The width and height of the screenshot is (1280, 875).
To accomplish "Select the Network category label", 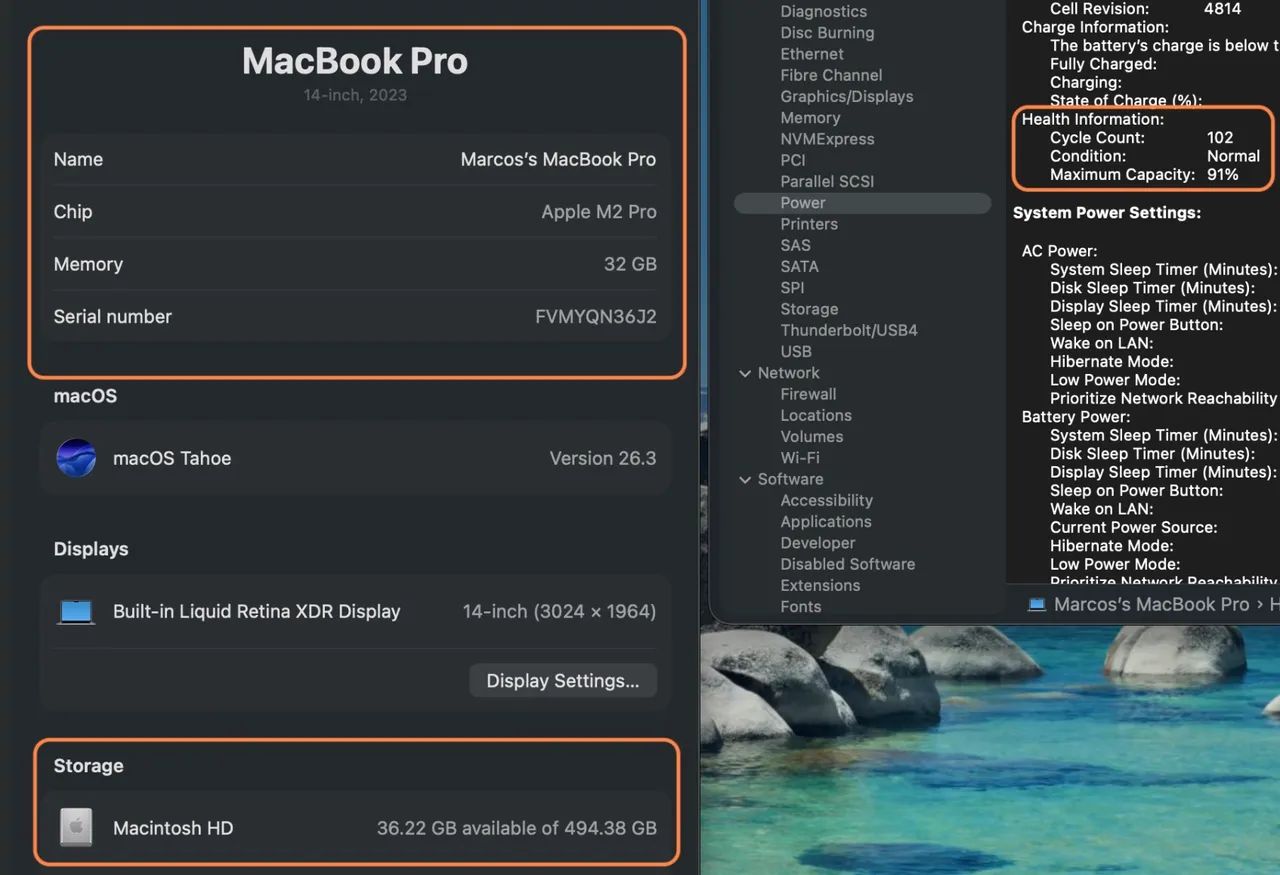I will (x=788, y=373).
